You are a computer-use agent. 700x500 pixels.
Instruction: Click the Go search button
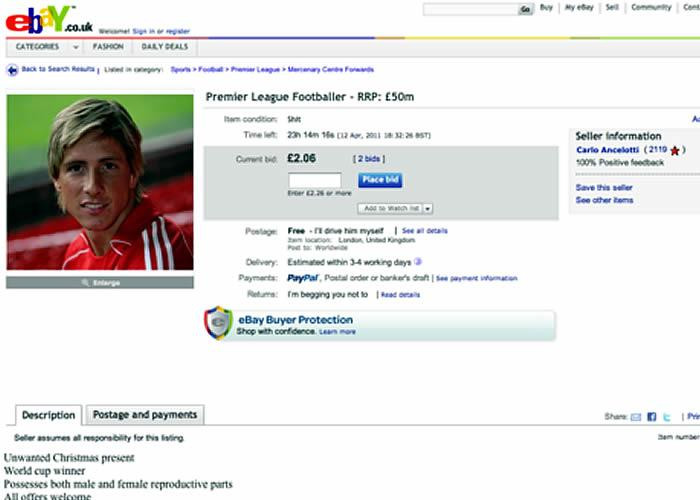(x=525, y=9)
